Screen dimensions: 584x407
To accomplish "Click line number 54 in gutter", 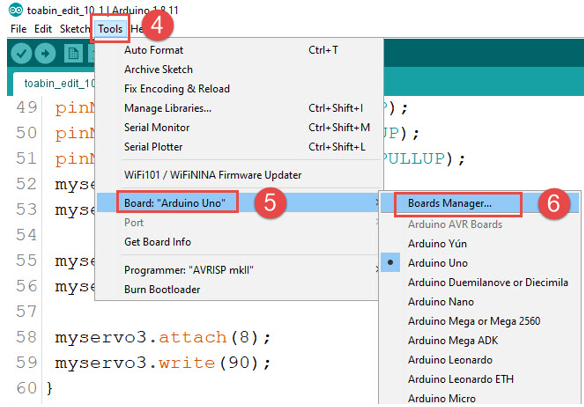I will (x=26, y=235).
